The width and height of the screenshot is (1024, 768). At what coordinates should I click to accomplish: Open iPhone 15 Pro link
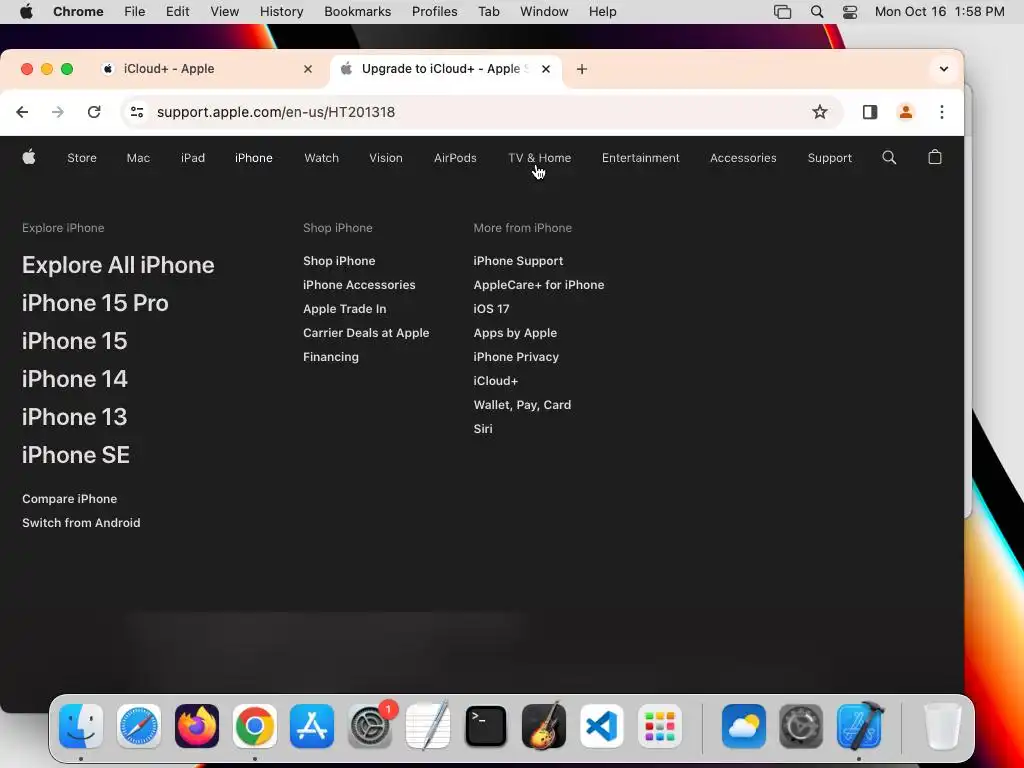pos(95,303)
